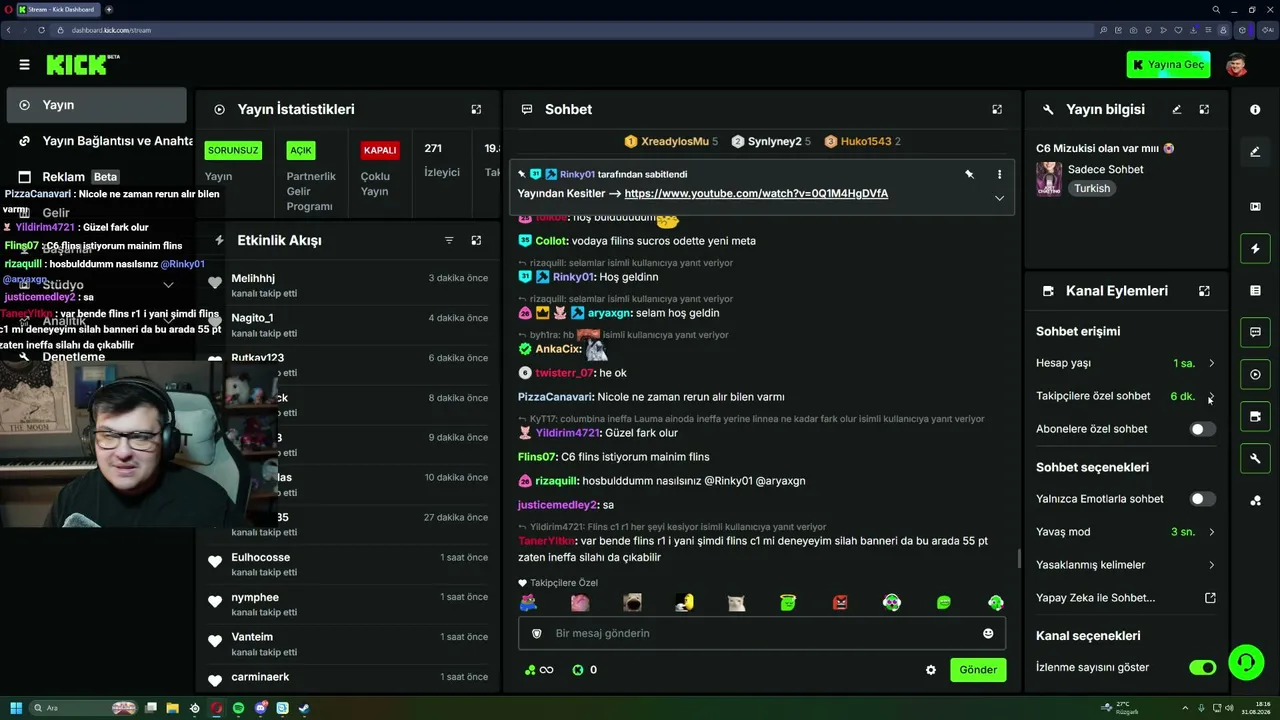Screen dimensions: 1280x720
Task: Open Yasaklanmış kelimeler setting chevron
Action: tap(1211, 565)
